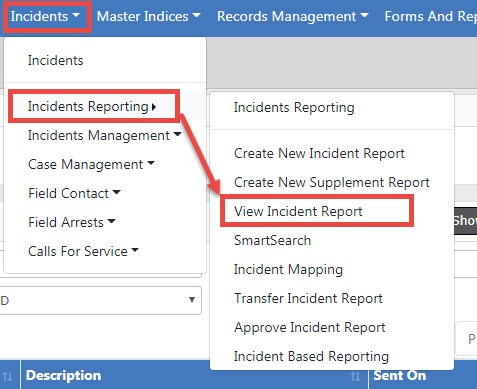Select View Incident Report
The height and width of the screenshot is (389, 477).
point(298,211)
